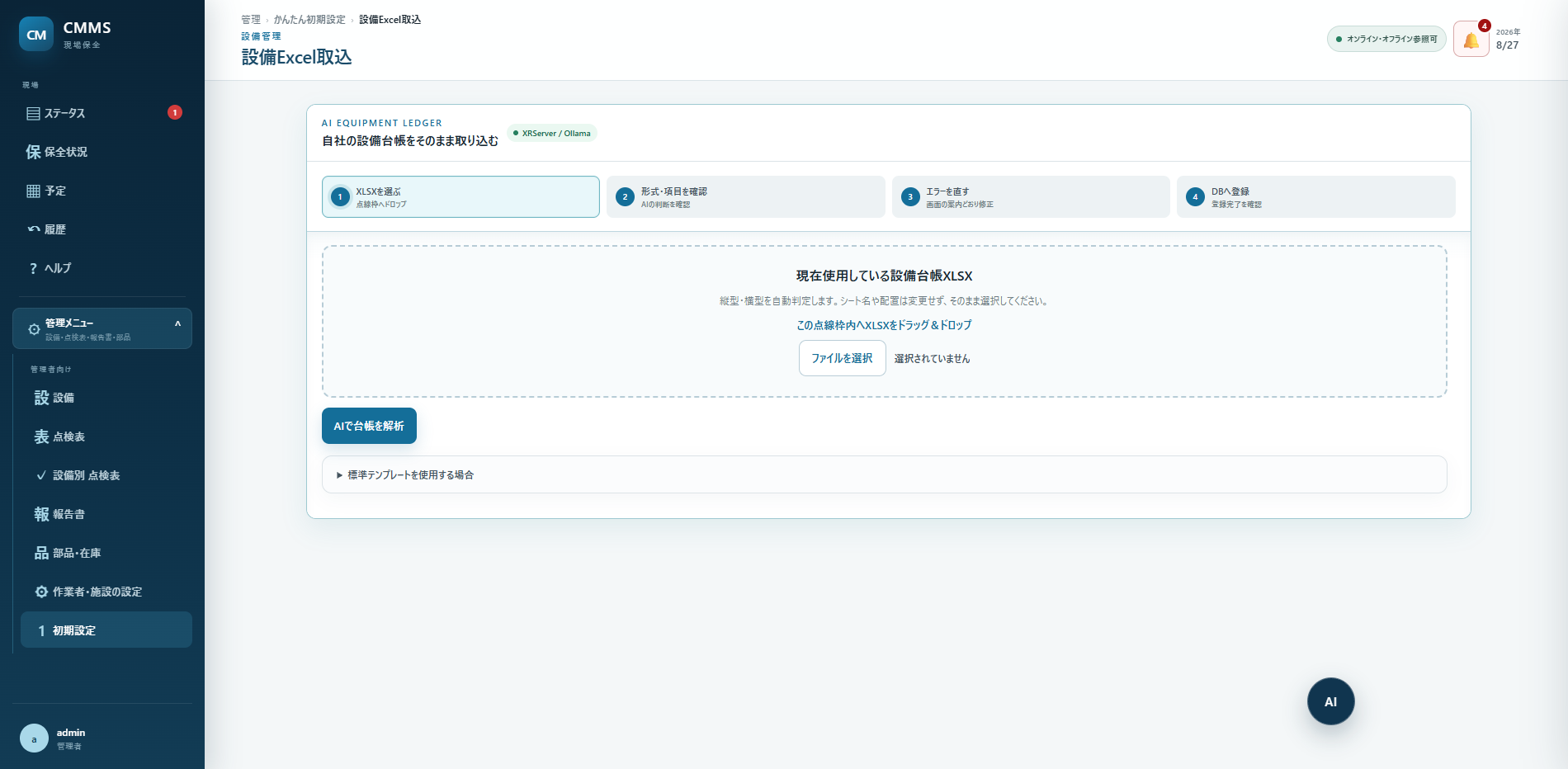
Task: Click gear icon for 作業者・施設の設定
Action: (x=41, y=592)
